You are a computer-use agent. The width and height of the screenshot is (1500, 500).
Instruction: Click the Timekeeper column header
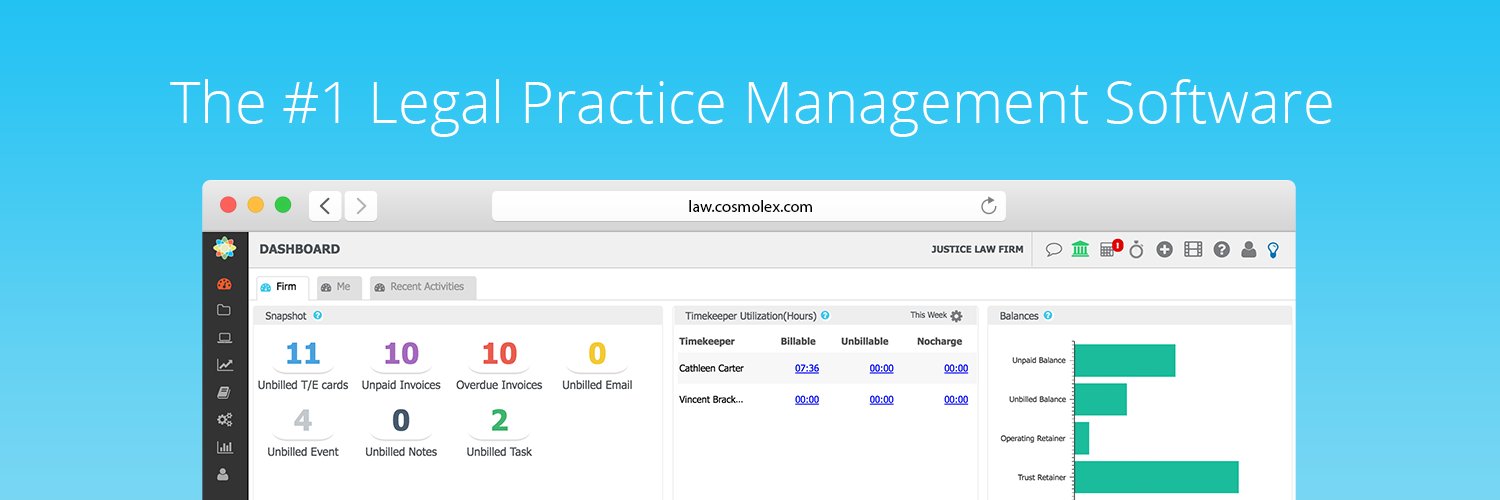click(x=707, y=341)
